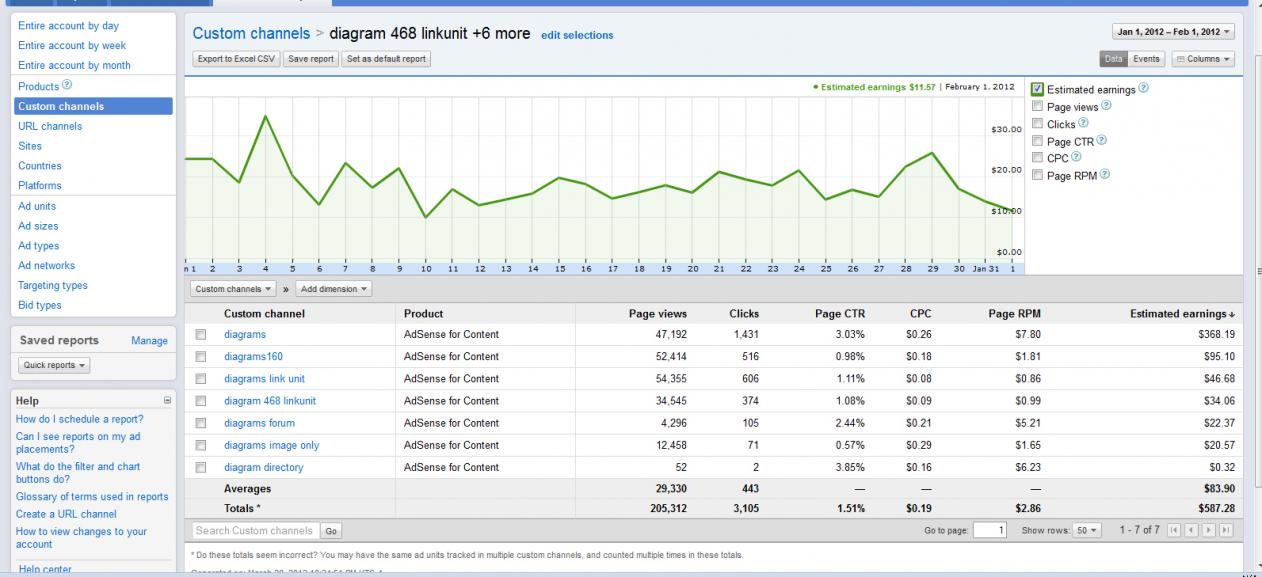The width and height of the screenshot is (1262, 577).
Task: Enable Page CTR metric checkbox
Action: click(x=1038, y=141)
